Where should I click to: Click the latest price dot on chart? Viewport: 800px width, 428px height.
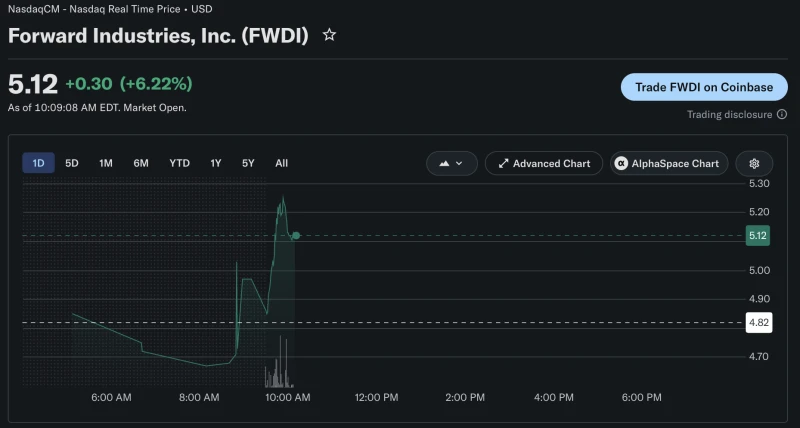pos(295,236)
